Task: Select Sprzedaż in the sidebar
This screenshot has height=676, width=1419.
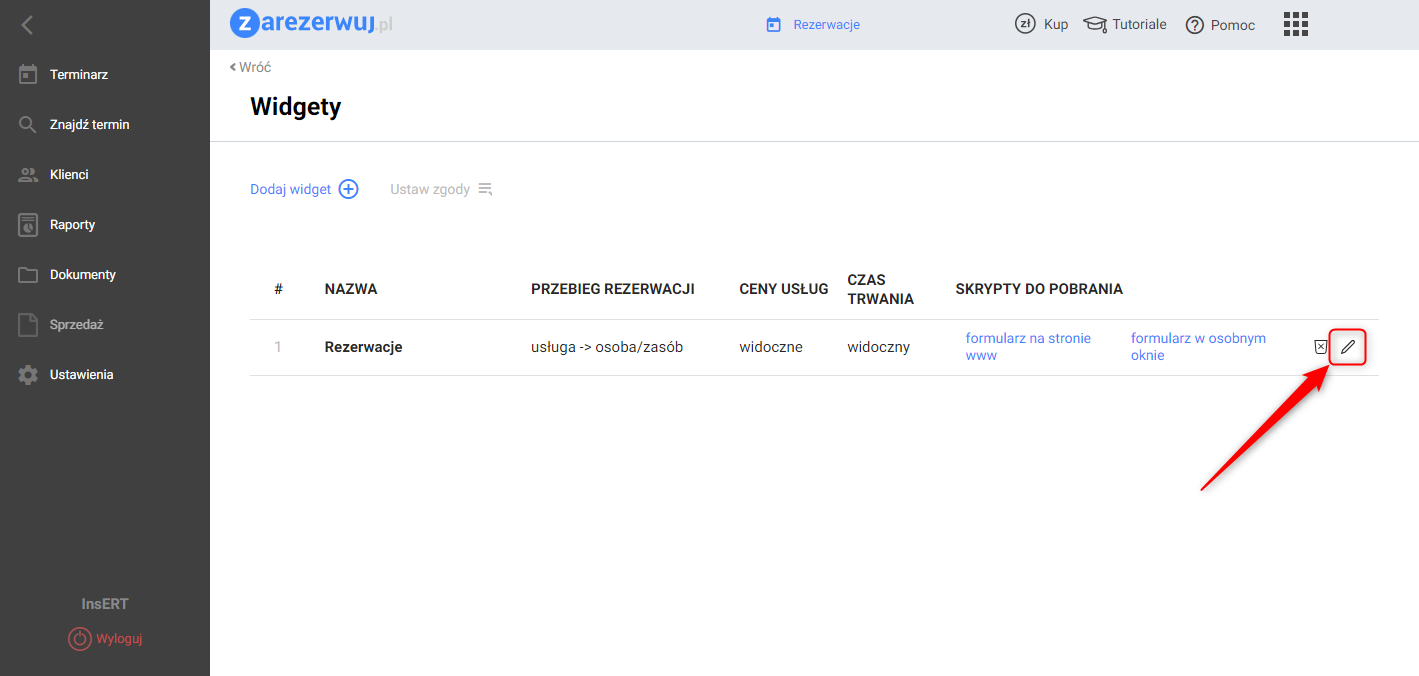Action: [x=77, y=325]
